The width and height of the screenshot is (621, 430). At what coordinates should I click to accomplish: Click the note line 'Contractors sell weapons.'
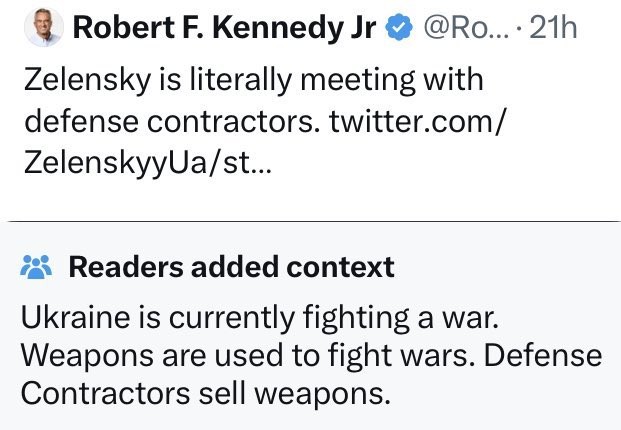click(x=204, y=392)
